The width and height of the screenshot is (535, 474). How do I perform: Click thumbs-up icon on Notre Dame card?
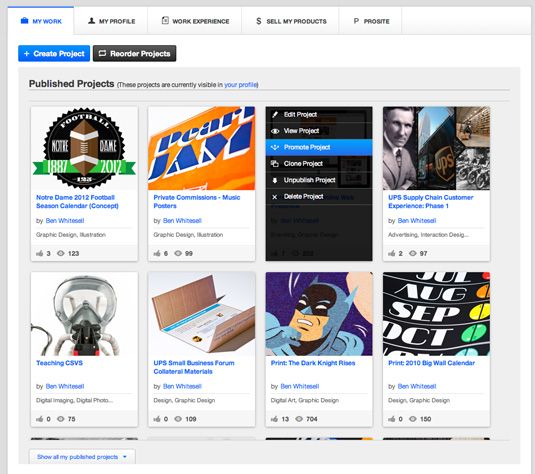point(40,253)
